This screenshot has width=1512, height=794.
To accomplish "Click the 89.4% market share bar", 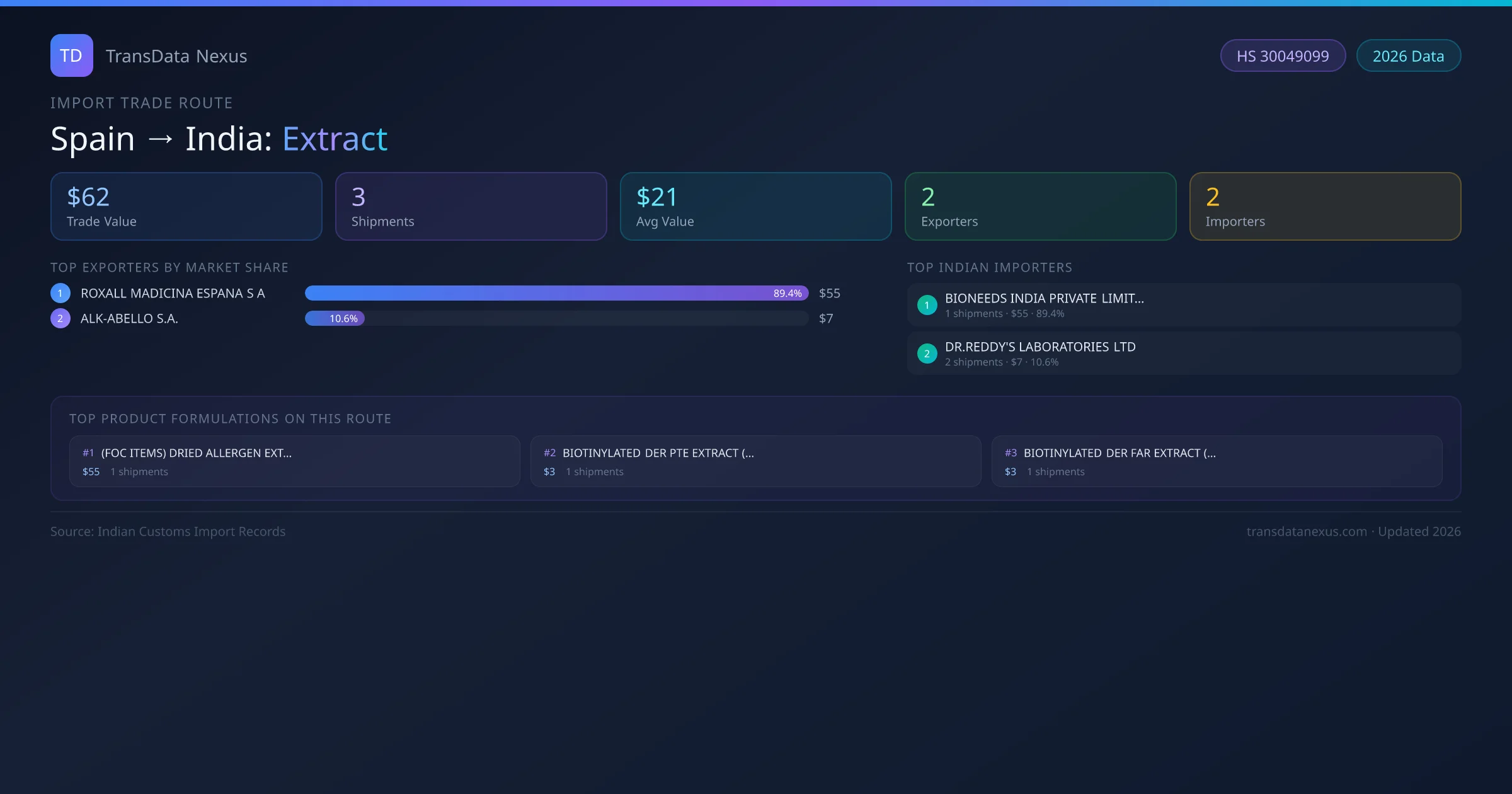I will click(556, 293).
